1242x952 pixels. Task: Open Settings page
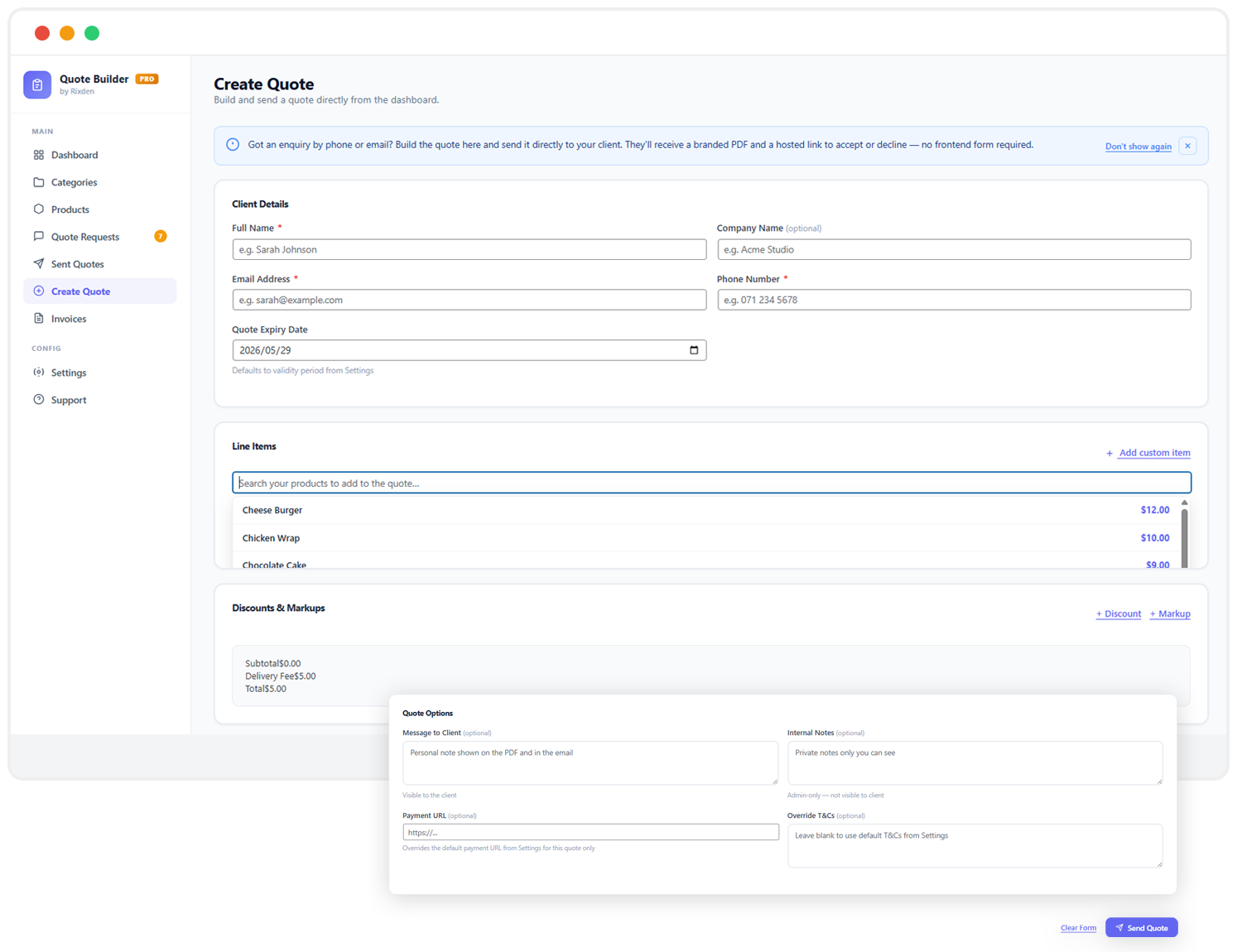(99, 373)
